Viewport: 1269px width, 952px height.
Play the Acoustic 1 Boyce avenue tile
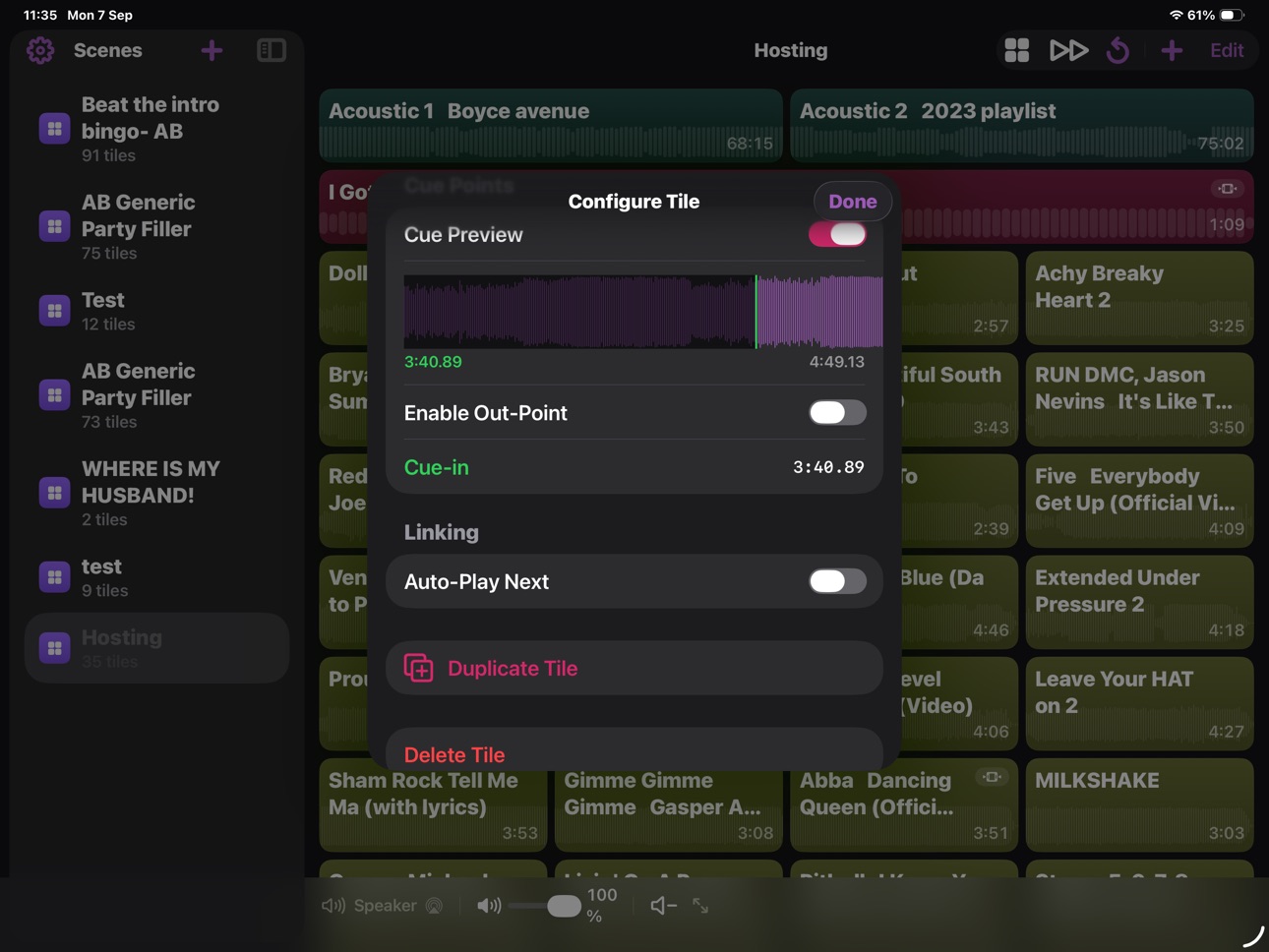[551, 125]
